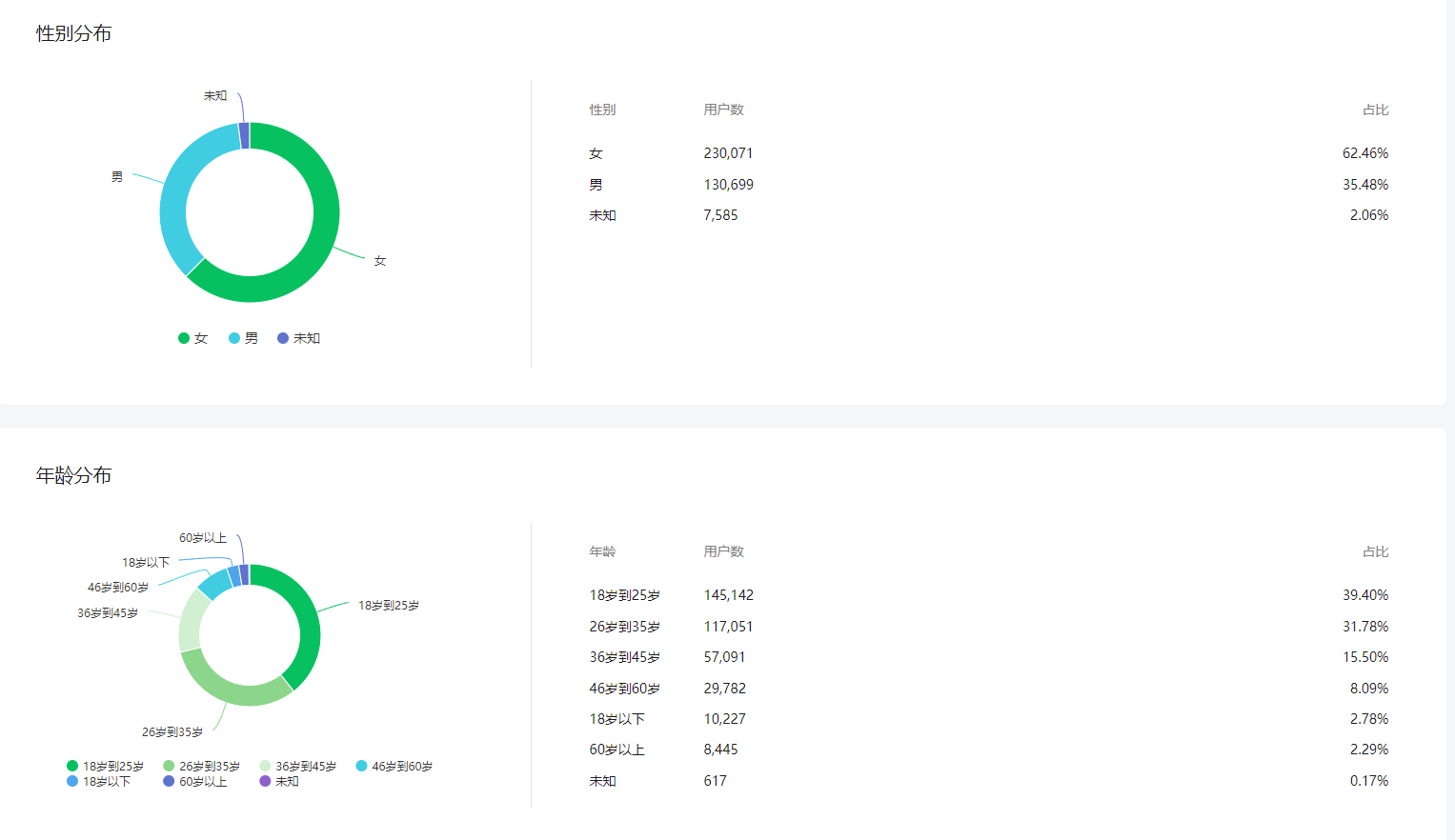The width and height of the screenshot is (1455, 840).
Task: Hide 未知 series in gender distribution legend
Action: [x=298, y=338]
